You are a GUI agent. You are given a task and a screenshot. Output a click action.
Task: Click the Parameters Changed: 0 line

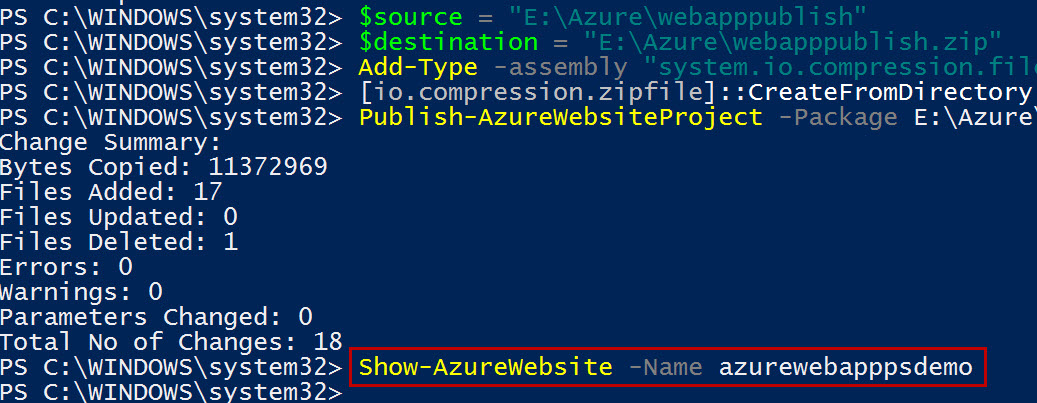coord(155,317)
